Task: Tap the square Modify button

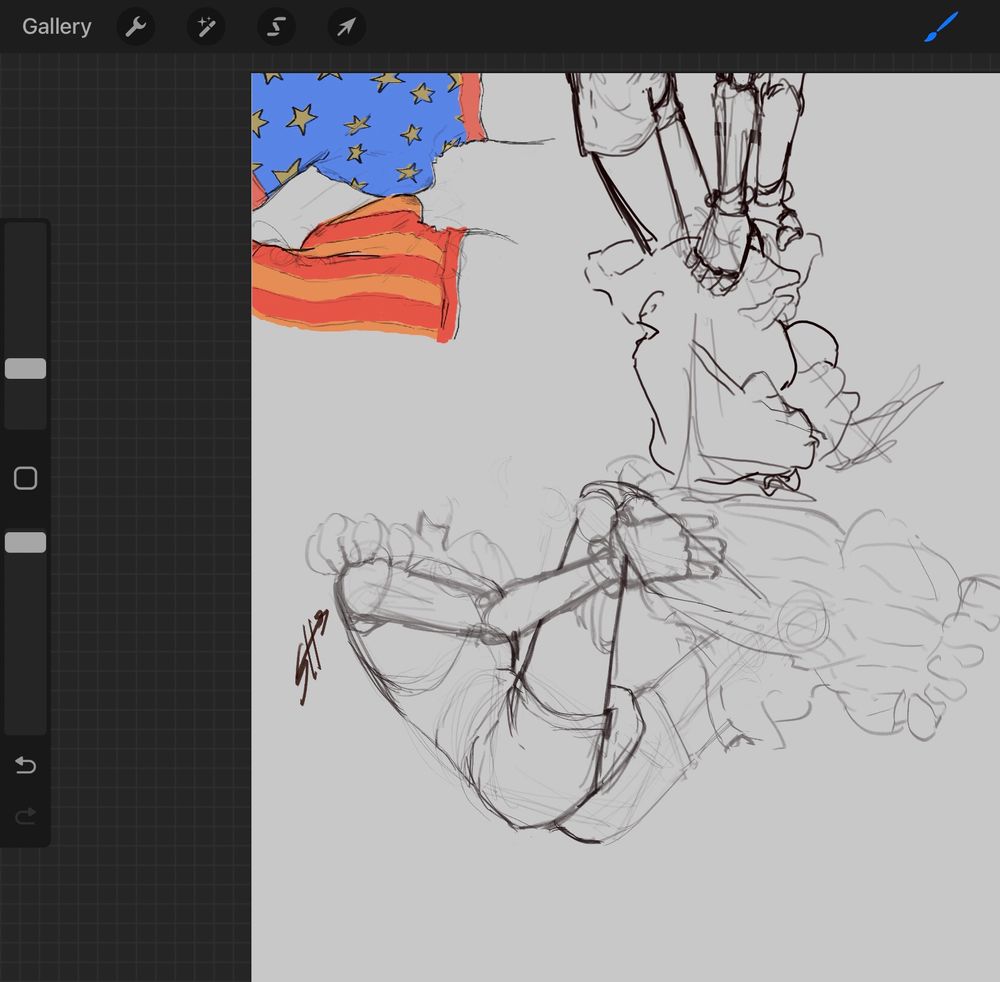Action: [x=26, y=478]
